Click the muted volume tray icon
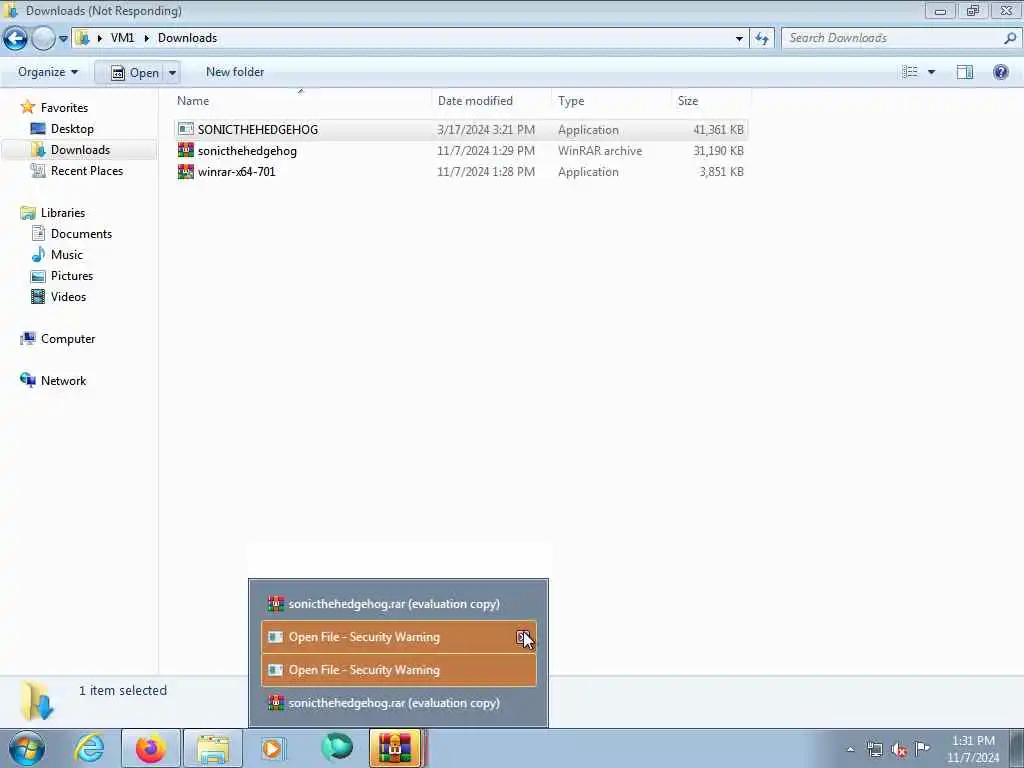 (x=899, y=749)
